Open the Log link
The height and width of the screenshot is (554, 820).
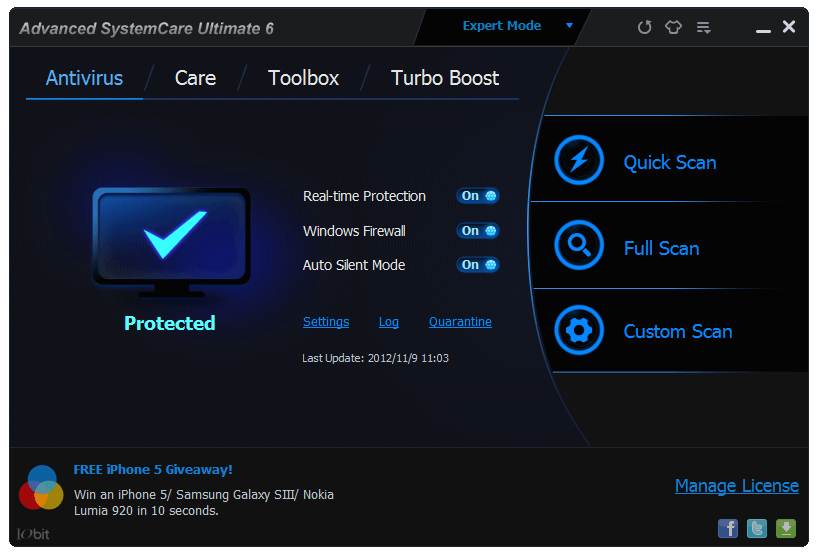point(389,322)
